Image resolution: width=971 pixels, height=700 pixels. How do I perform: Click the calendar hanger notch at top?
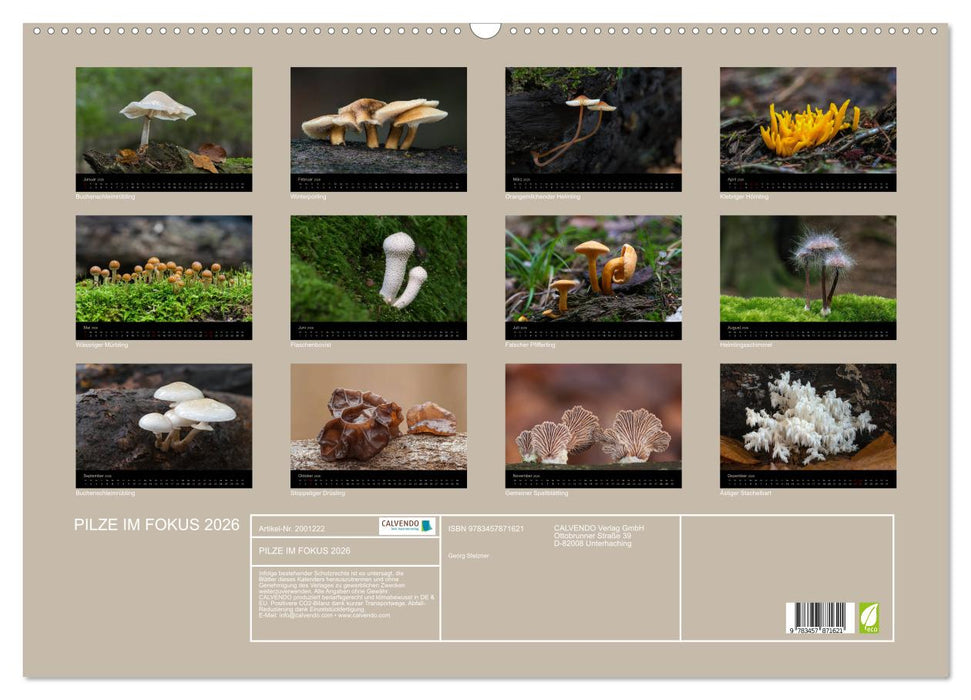point(485,30)
